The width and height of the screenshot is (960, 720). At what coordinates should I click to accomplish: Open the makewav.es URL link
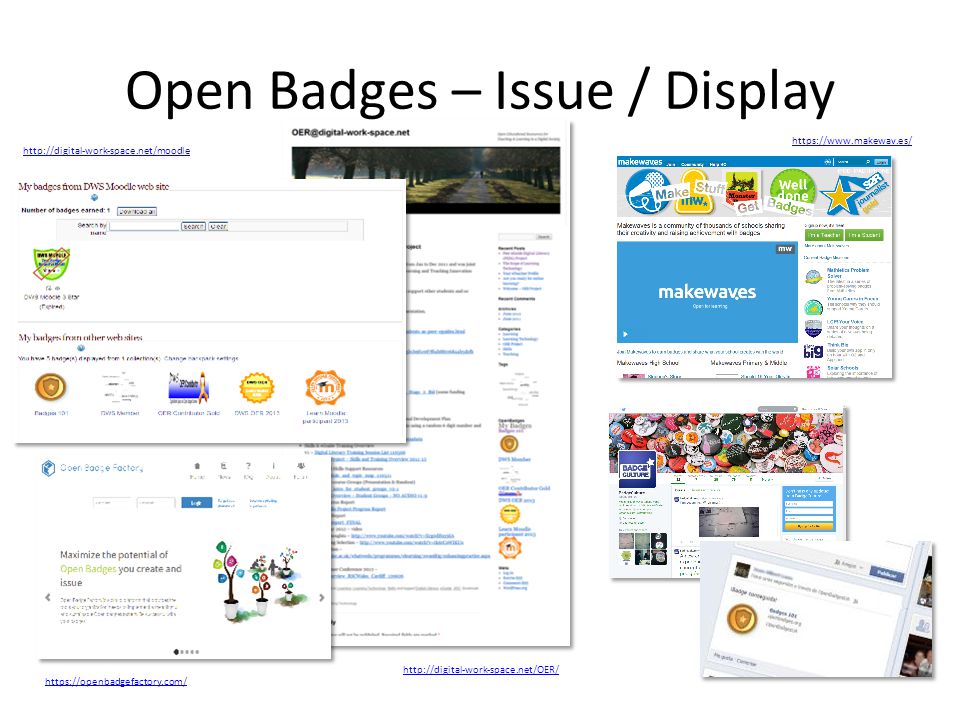pos(852,141)
